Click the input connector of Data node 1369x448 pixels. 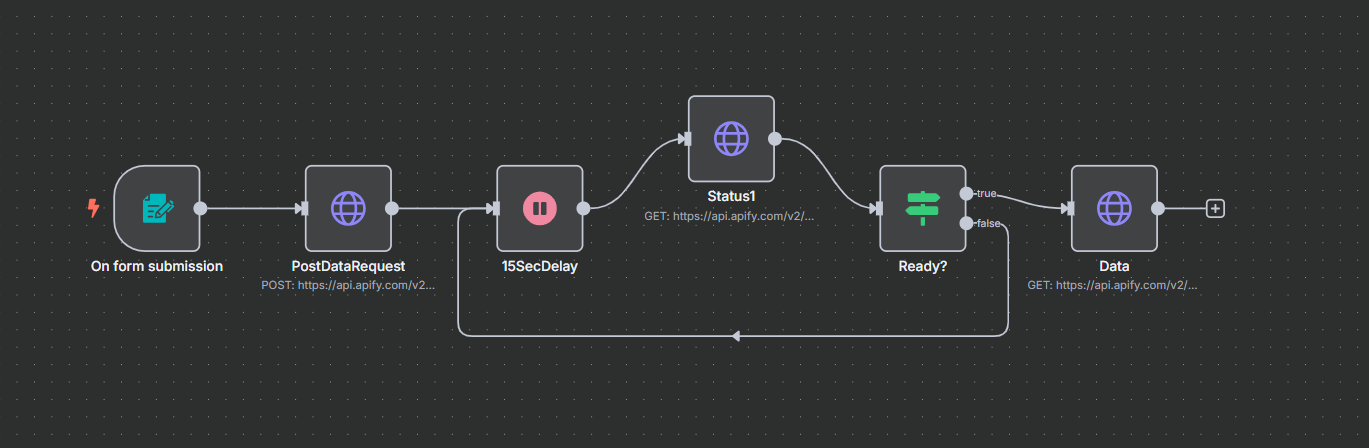(x=1069, y=209)
